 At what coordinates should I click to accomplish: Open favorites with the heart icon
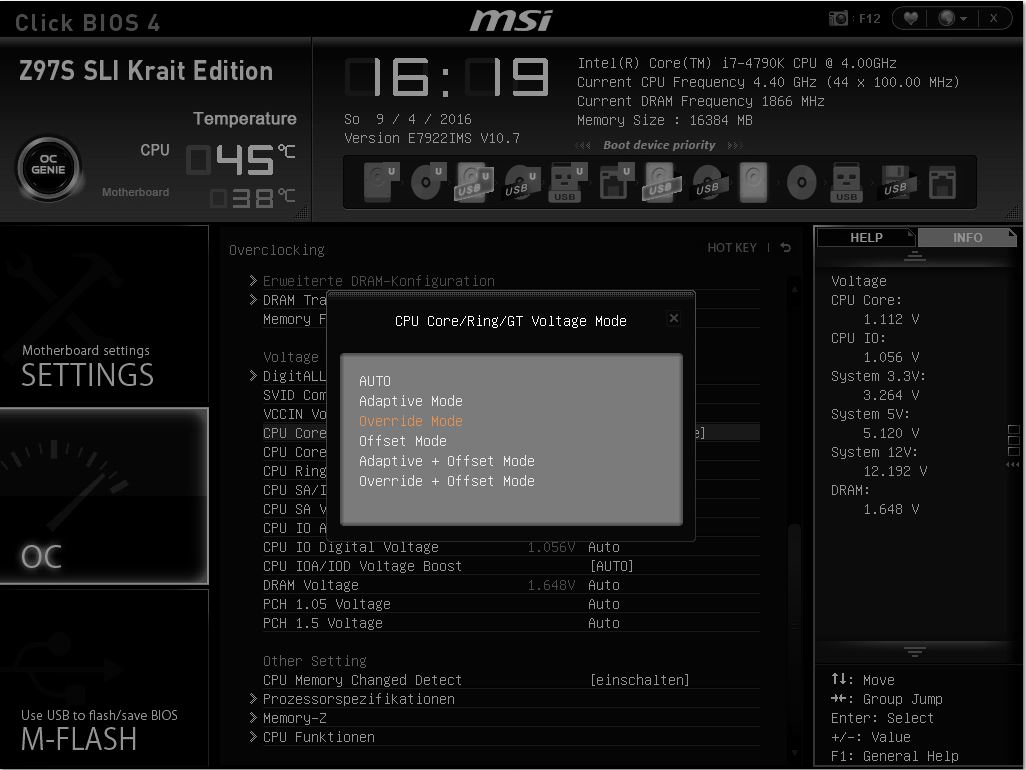(910, 18)
